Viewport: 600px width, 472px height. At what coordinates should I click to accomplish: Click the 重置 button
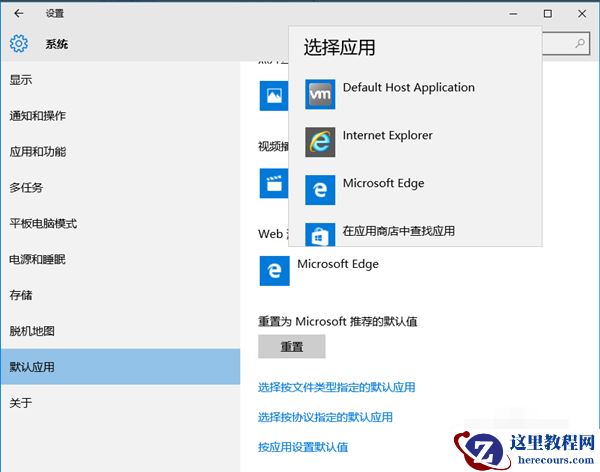[292, 346]
